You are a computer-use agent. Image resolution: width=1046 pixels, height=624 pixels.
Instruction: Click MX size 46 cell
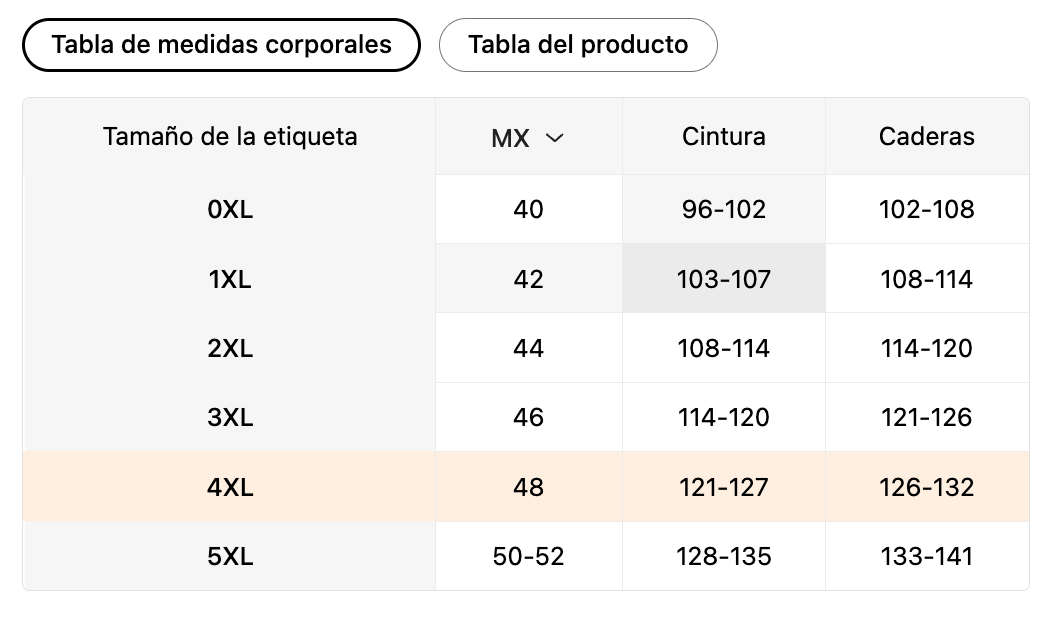[528, 417]
